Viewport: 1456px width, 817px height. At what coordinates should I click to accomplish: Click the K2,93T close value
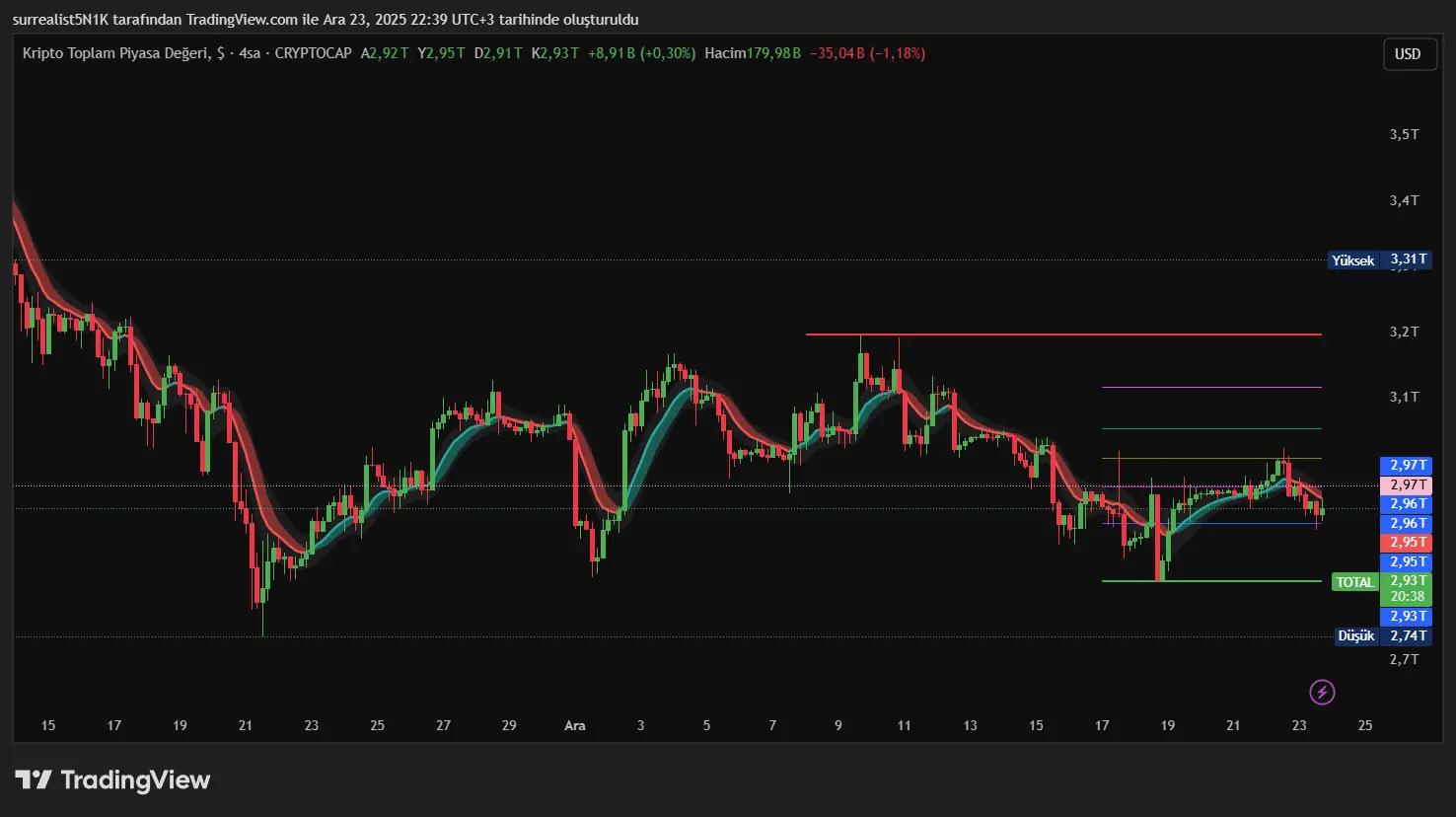[555, 53]
